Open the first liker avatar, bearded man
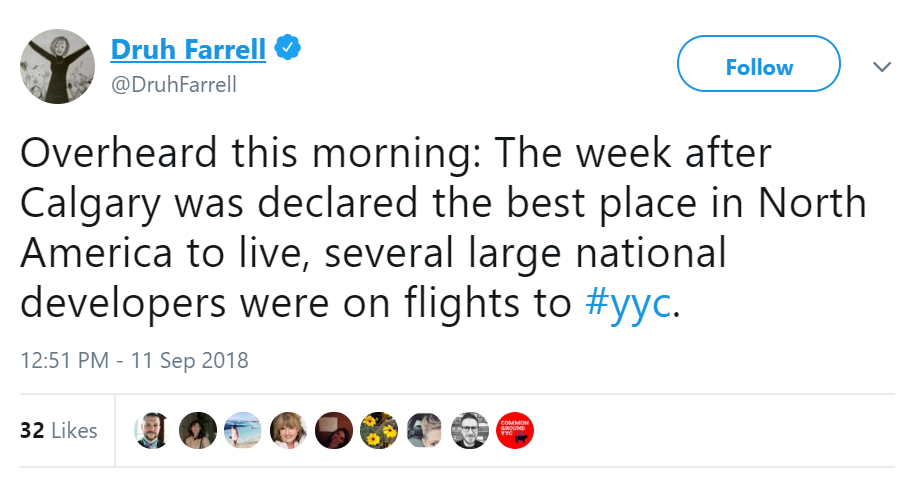 [152, 430]
